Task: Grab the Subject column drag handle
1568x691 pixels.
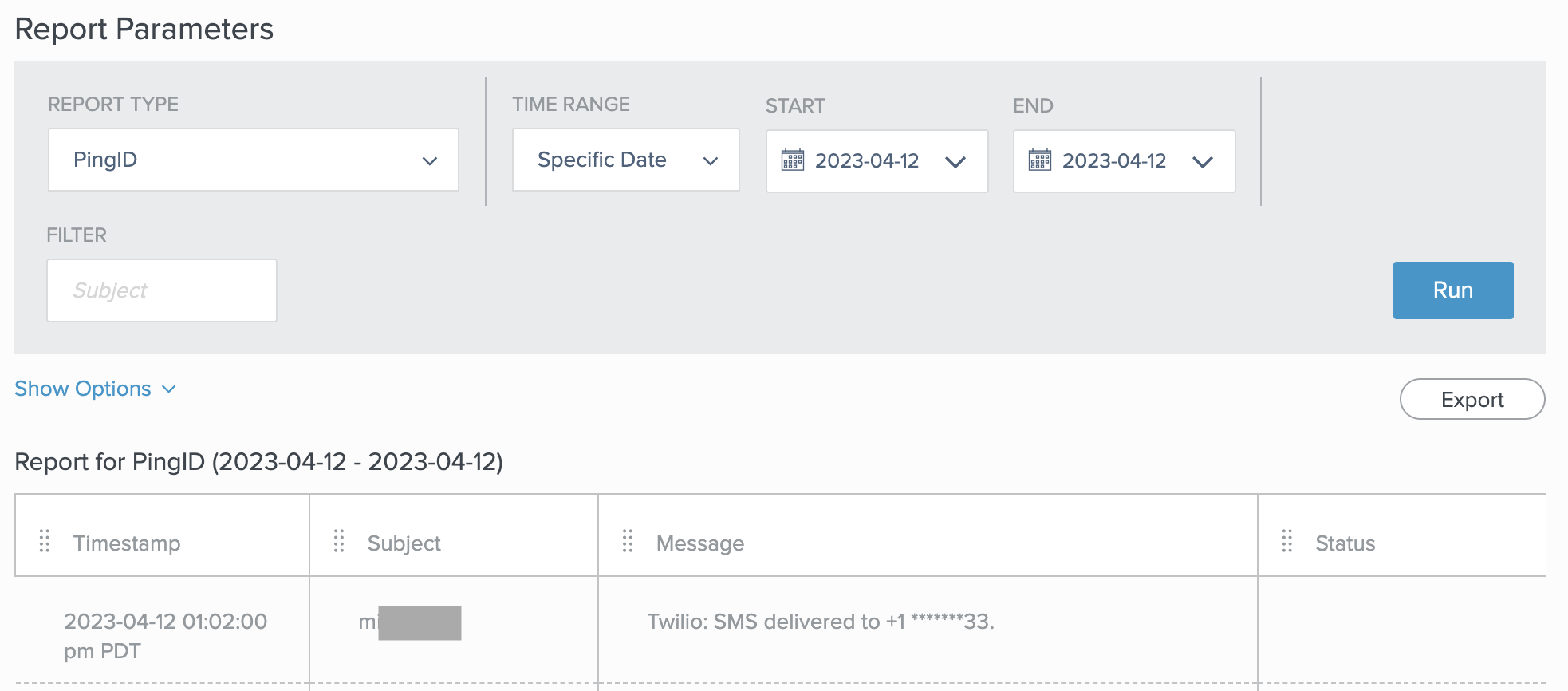Action: pos(339,542)
